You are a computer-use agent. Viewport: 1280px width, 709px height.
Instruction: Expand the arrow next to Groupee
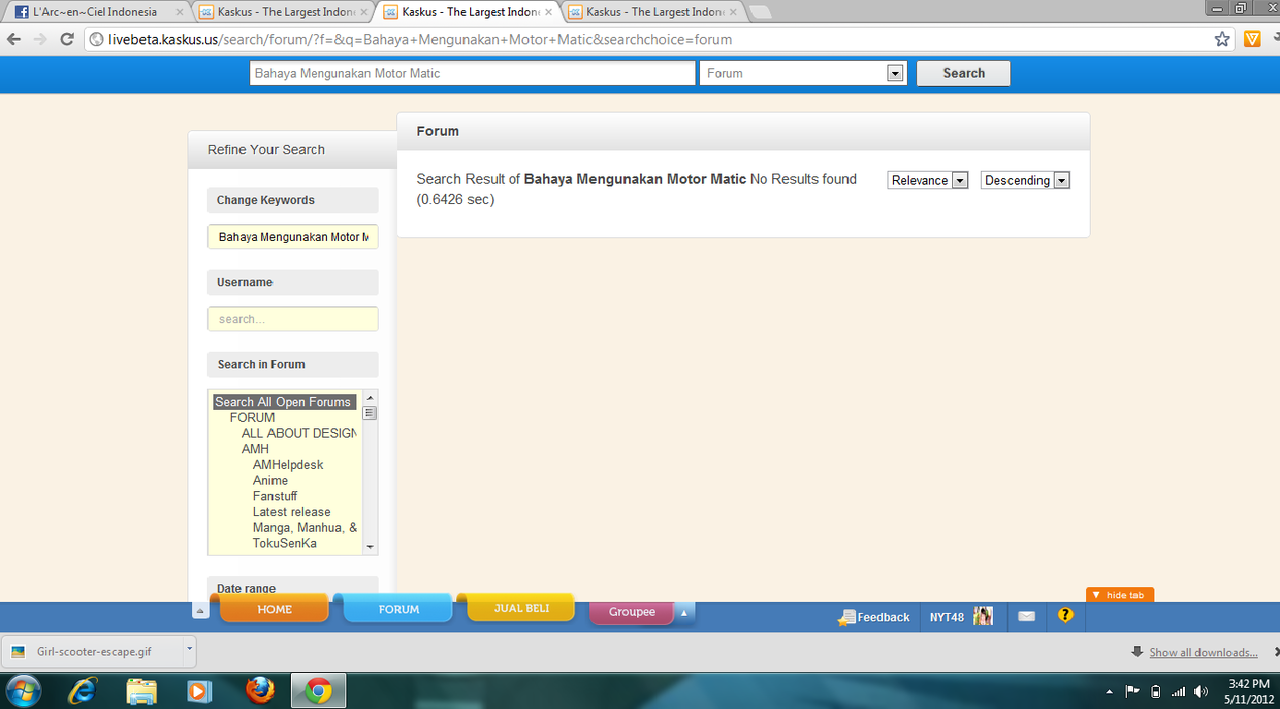(x=685, y=612)
